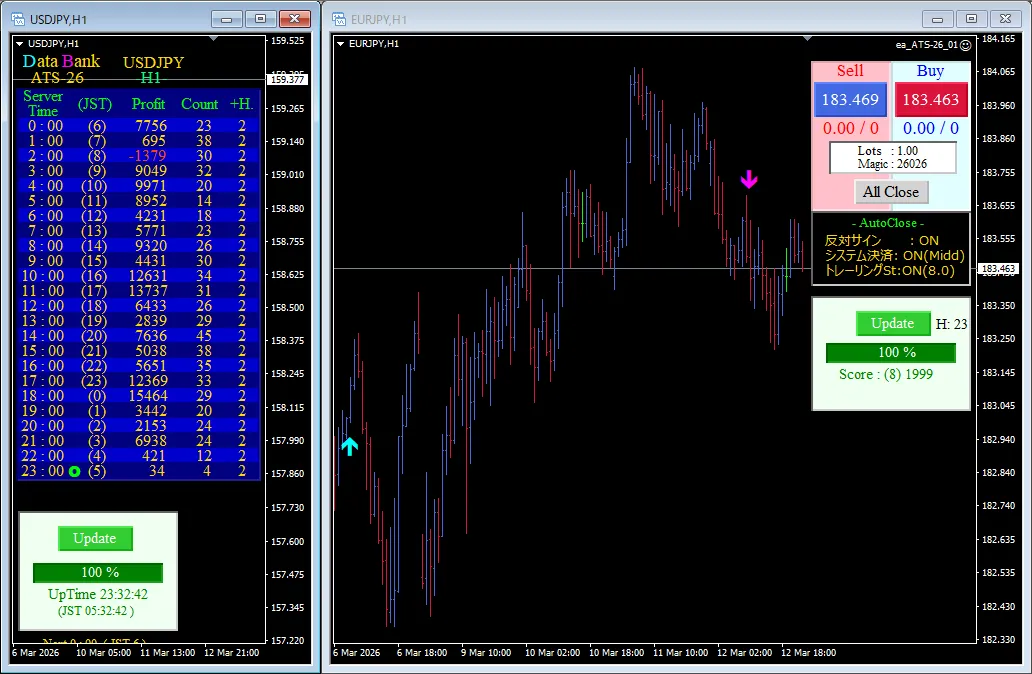Click the chart shift marker in EURJPY window
Image resolution: width=1032 pixels, height=674 pixels.
807,39
